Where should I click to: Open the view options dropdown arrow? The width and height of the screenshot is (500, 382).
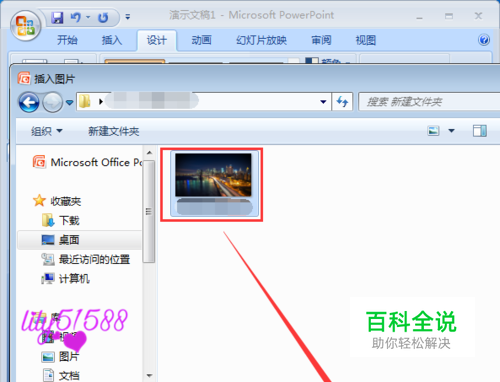(x=451, y=131)
